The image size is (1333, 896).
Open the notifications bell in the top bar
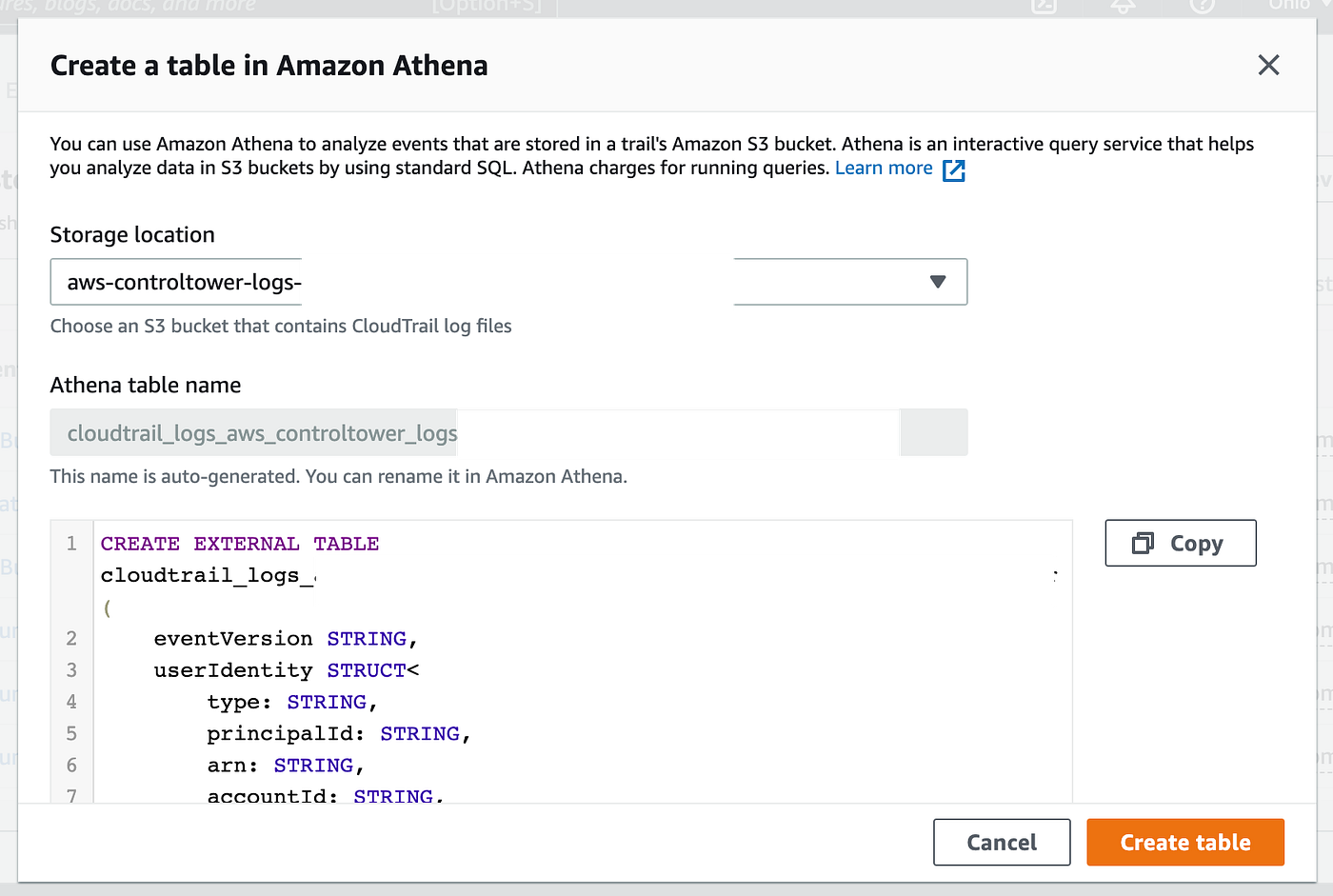click(x=1124, y=6)
